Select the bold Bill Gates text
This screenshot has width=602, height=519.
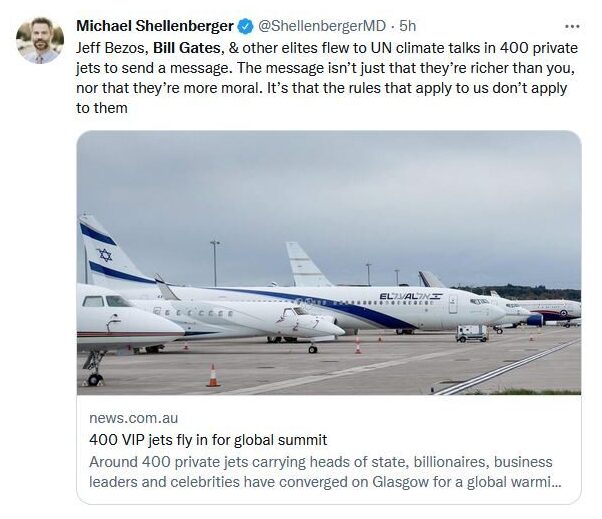pos(187,48)
